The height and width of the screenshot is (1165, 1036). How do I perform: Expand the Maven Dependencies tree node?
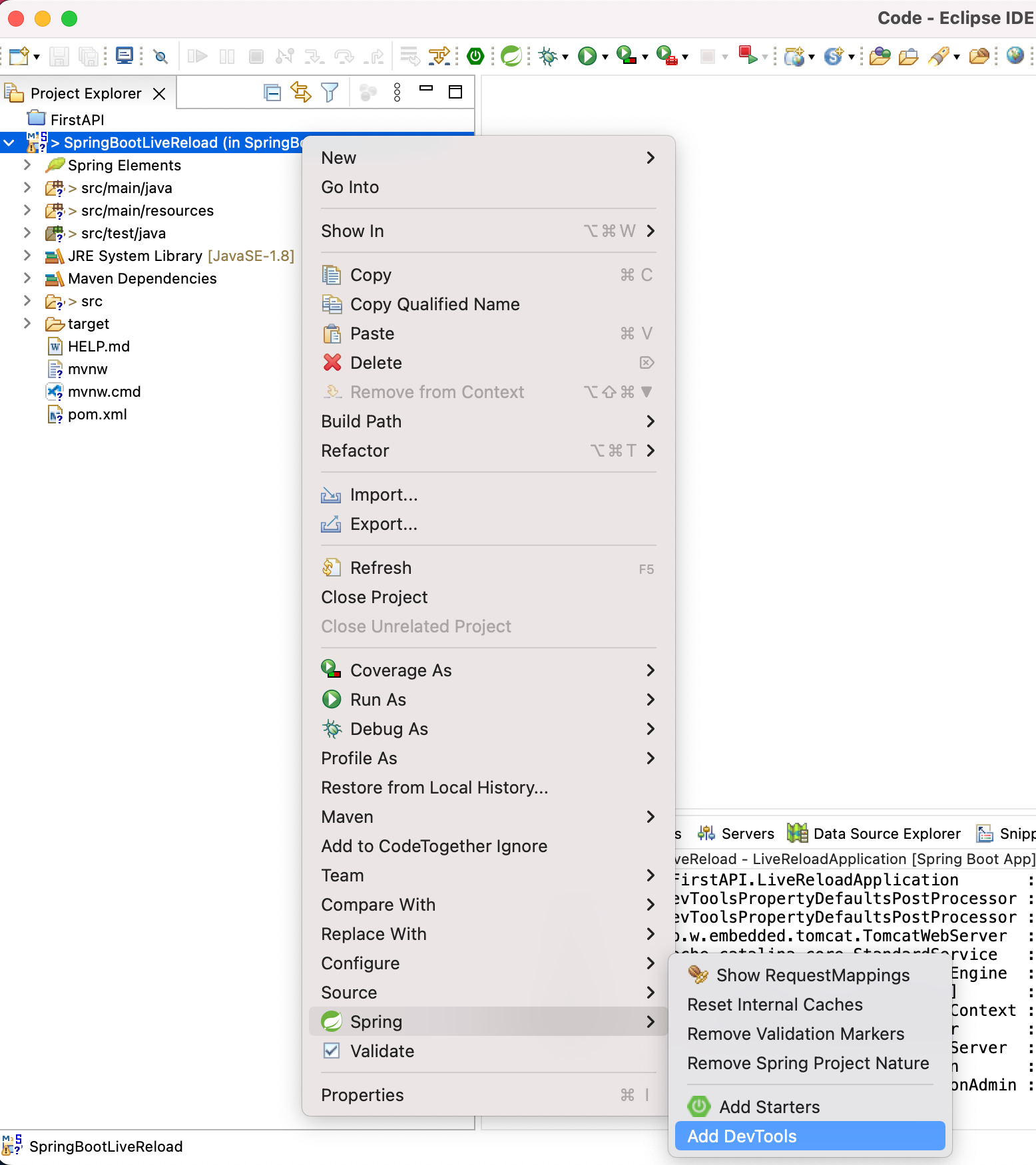(x=27, y=278)
